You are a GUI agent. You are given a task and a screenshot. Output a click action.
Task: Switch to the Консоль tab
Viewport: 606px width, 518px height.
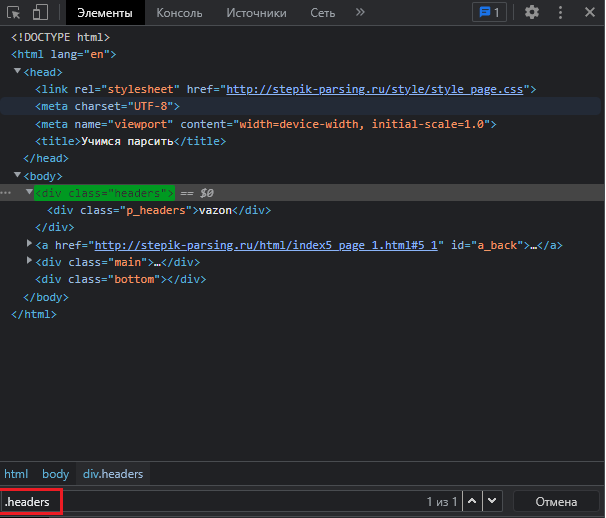pyautogui.click(x=179, y=13)
